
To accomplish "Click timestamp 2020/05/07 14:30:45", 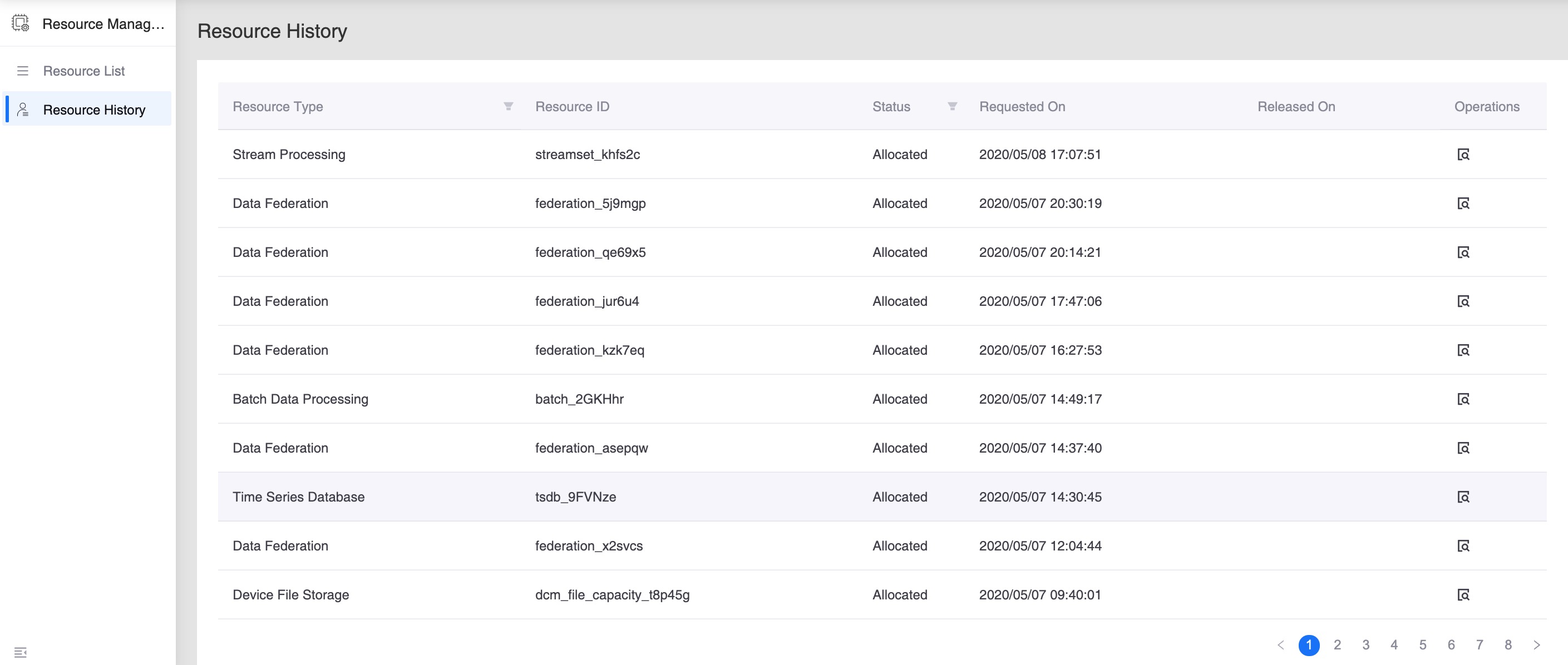I will point(1039,497).
